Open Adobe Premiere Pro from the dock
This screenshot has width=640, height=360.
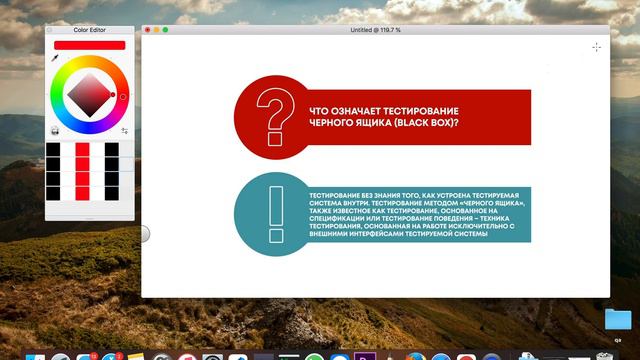[364, 356]
